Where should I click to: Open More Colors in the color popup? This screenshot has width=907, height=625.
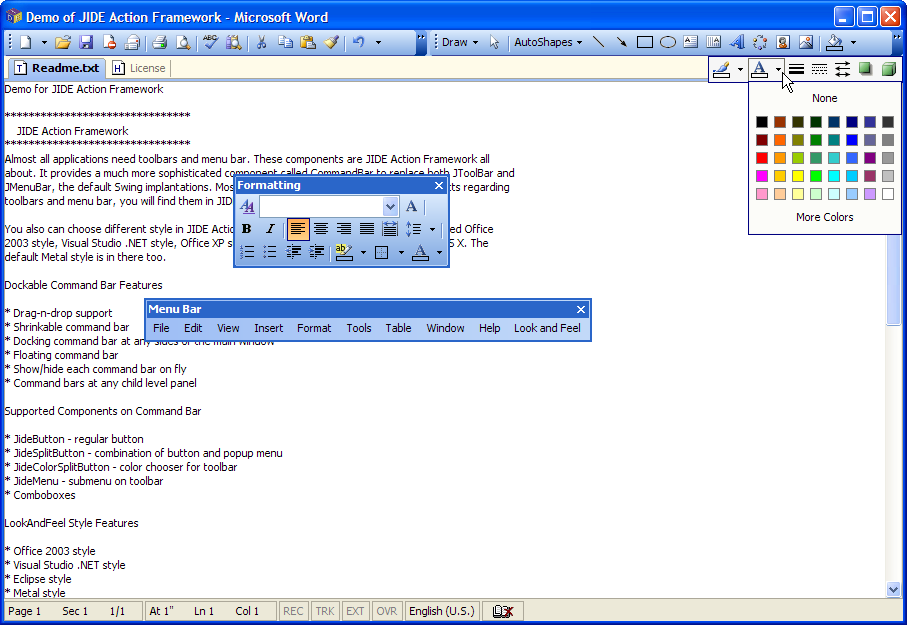pyautogui.click(x=824, y=217)
